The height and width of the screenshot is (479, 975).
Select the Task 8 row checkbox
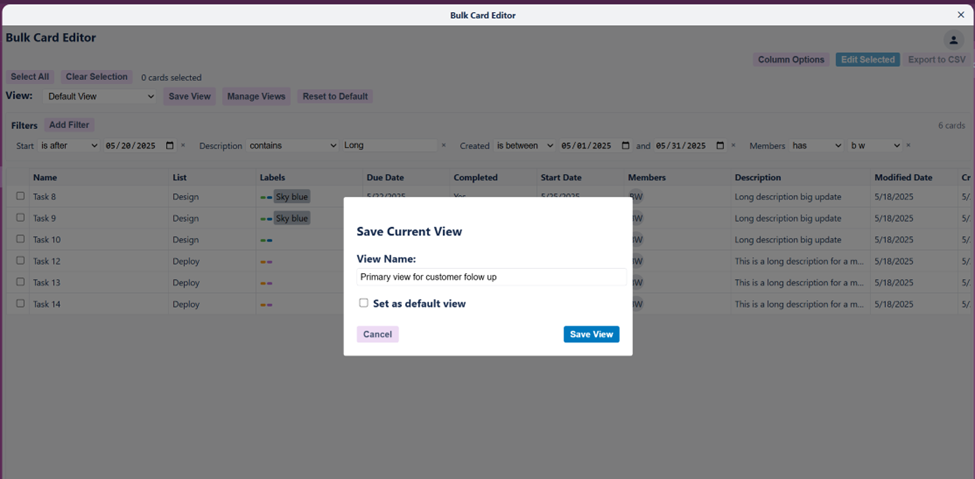click(21, 196)
